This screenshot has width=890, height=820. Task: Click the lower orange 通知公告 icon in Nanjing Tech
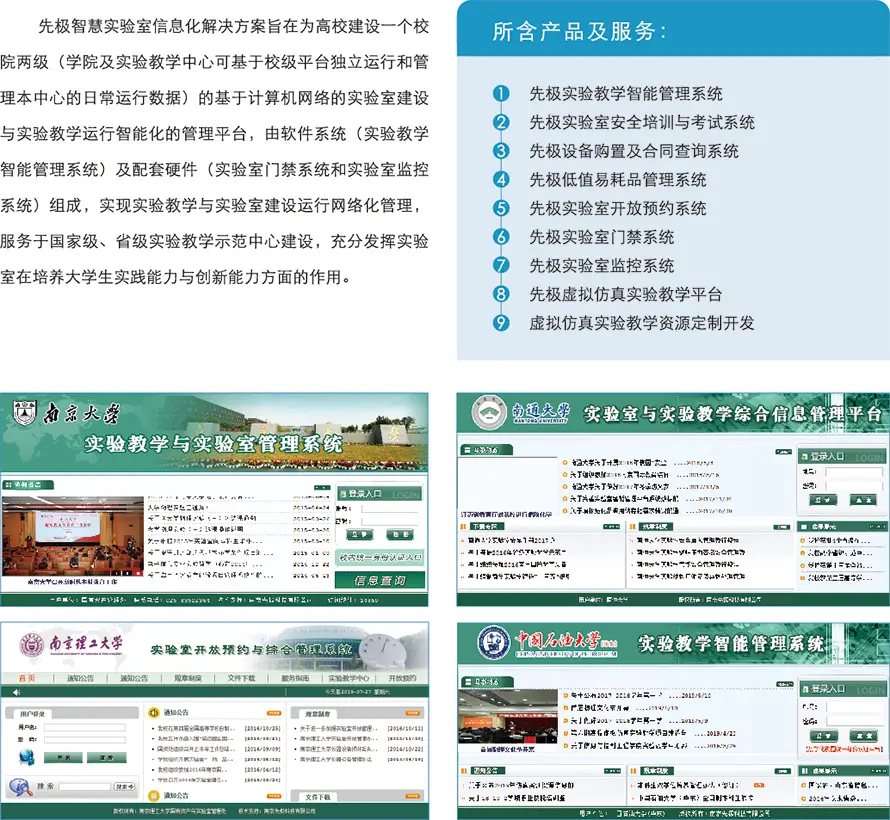click(x=153, y=796)
